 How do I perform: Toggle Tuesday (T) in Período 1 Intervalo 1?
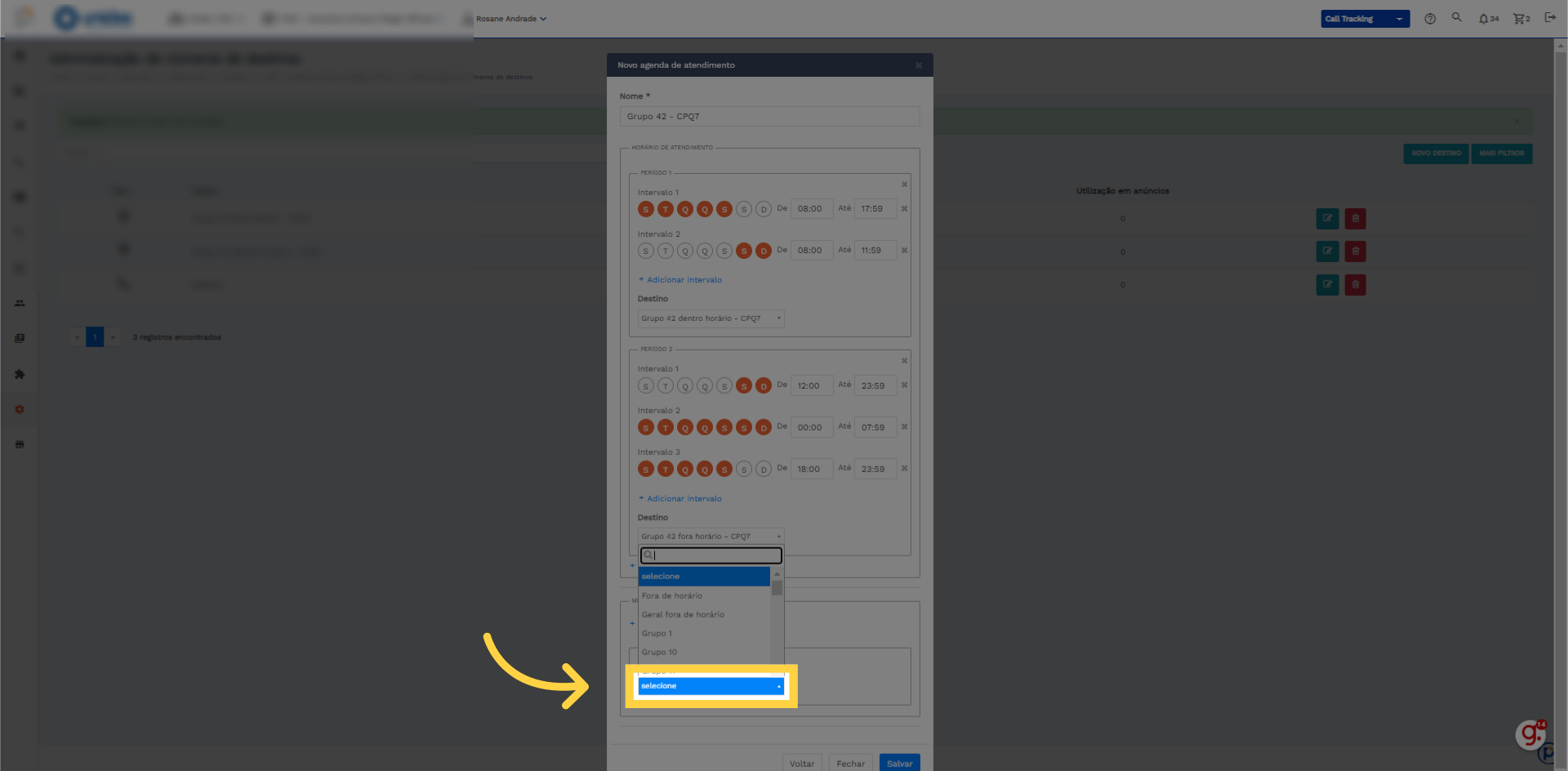(666, 209)
